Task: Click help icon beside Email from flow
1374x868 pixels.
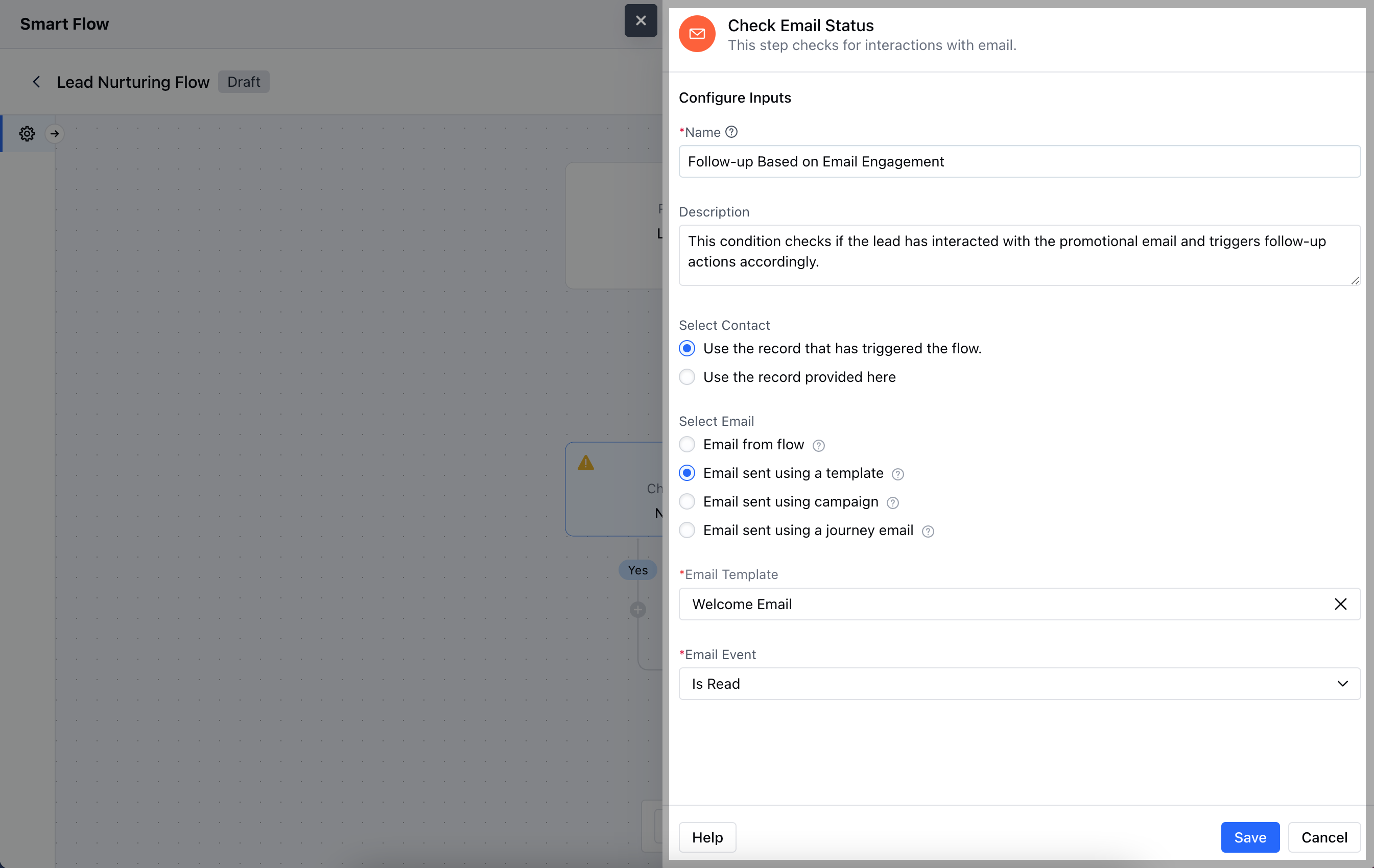Action: tap(818, 445)
